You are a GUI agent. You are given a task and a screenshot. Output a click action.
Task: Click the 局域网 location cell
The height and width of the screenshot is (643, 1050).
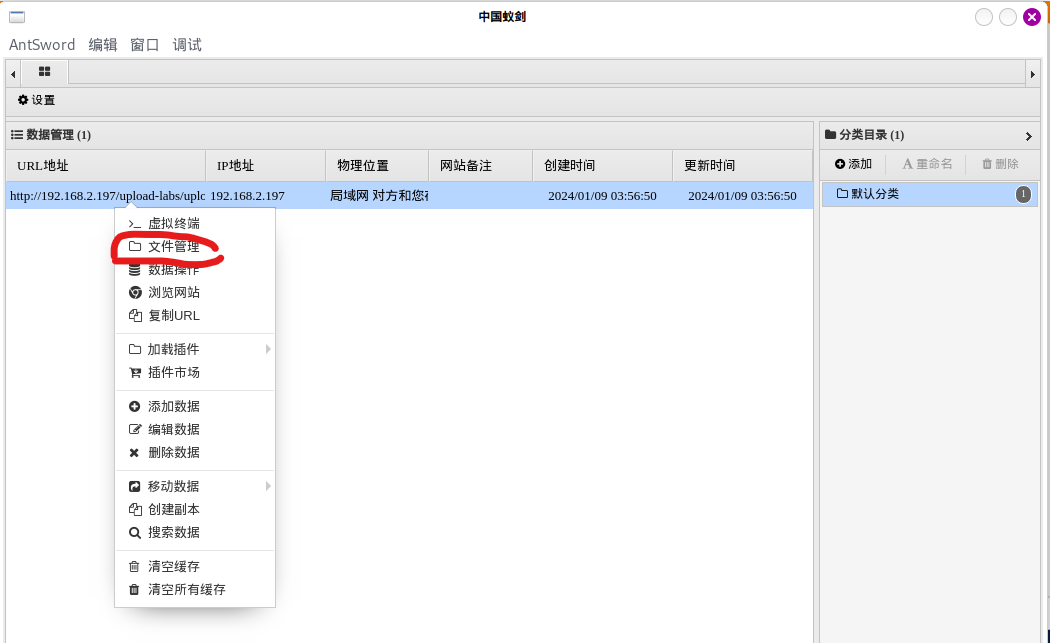coord(379,196)
